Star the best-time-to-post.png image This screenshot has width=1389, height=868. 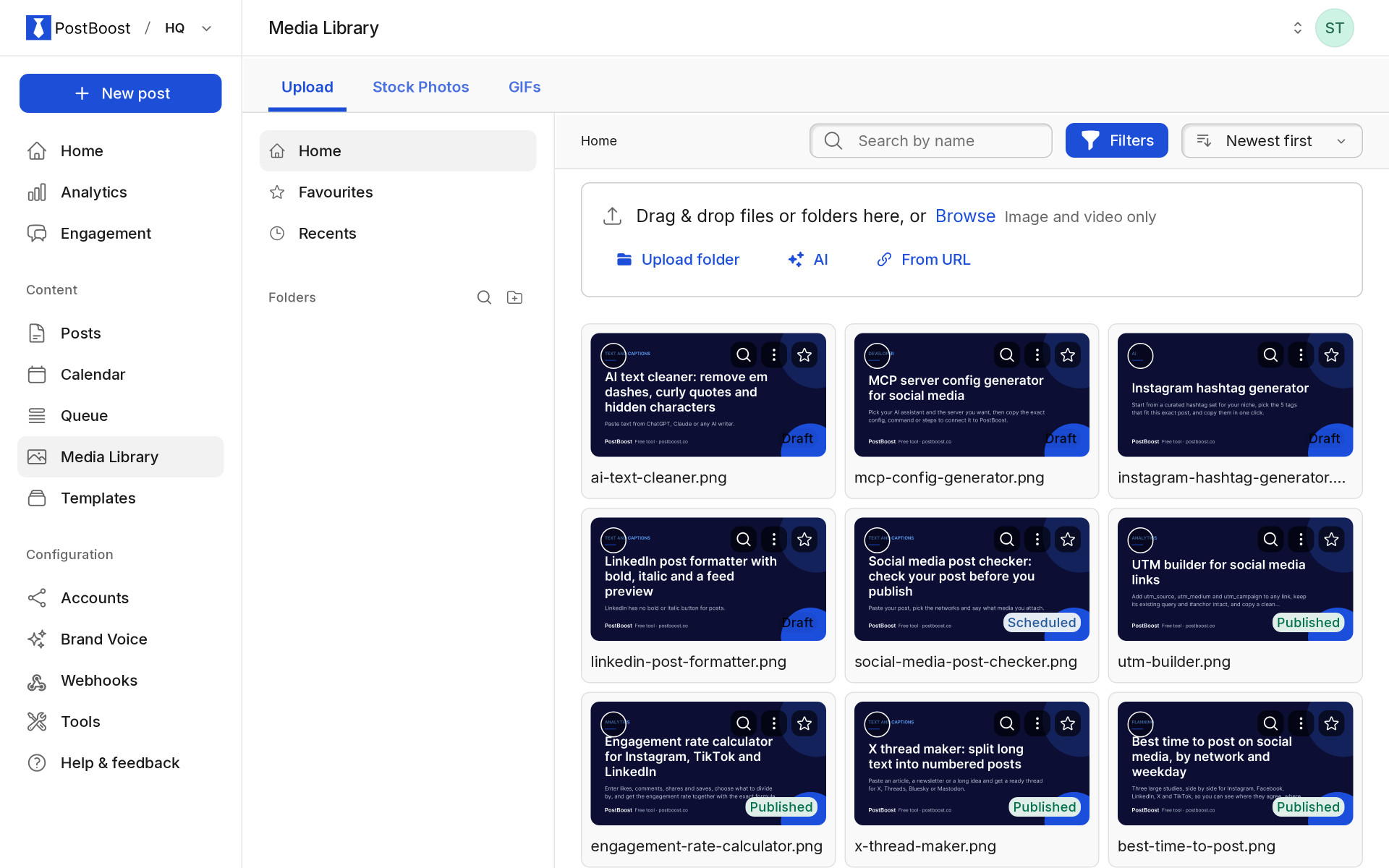[1330, 723]
